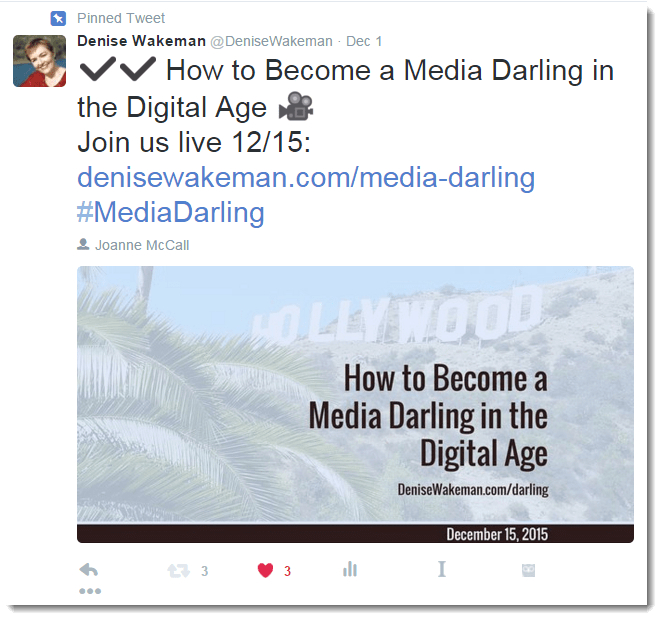Click the retweet count number
This screenshot has width=662, height=620.
205,571
